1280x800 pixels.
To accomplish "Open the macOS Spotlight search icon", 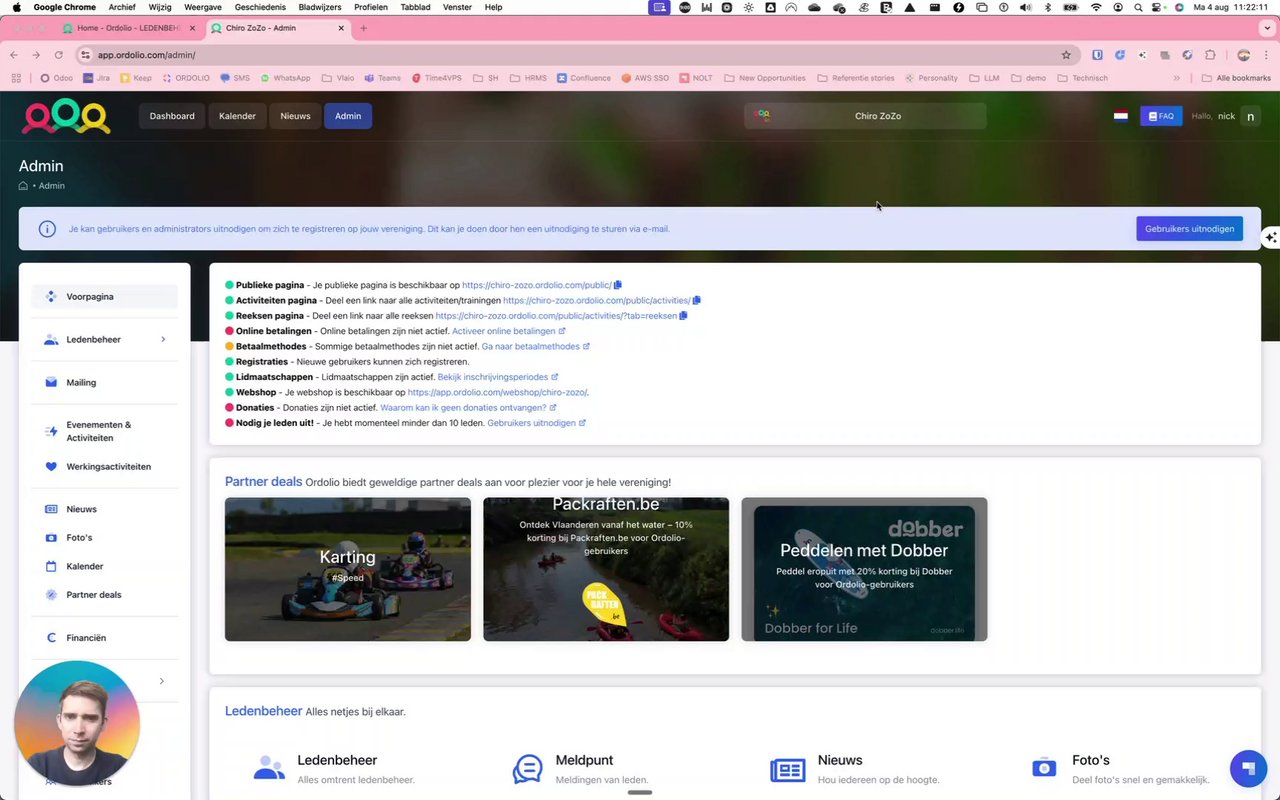I will [1138, 7].
